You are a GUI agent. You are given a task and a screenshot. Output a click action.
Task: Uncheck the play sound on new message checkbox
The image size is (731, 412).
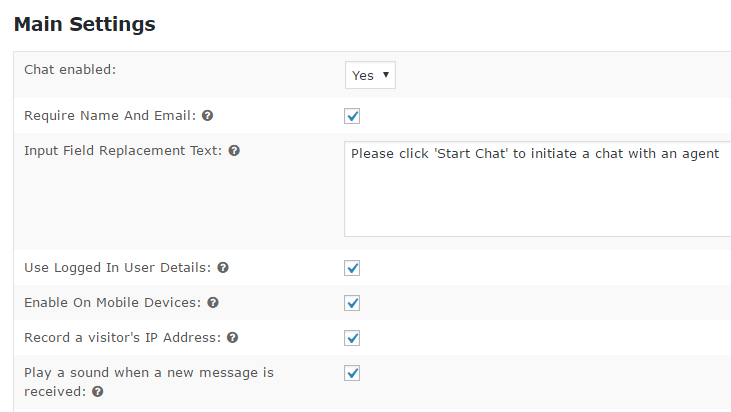coord(352,373)
